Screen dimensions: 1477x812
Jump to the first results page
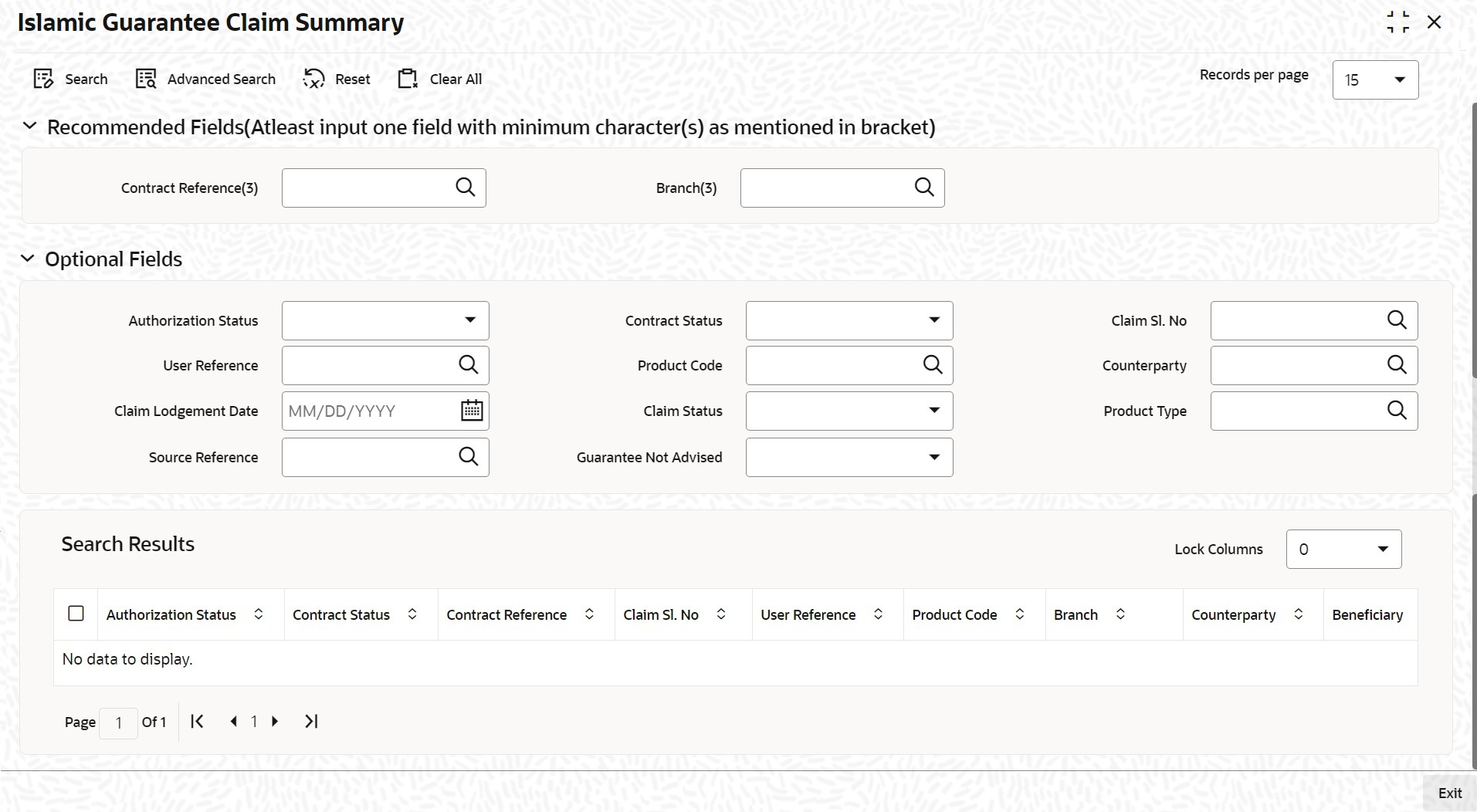(x=197, y=722)
